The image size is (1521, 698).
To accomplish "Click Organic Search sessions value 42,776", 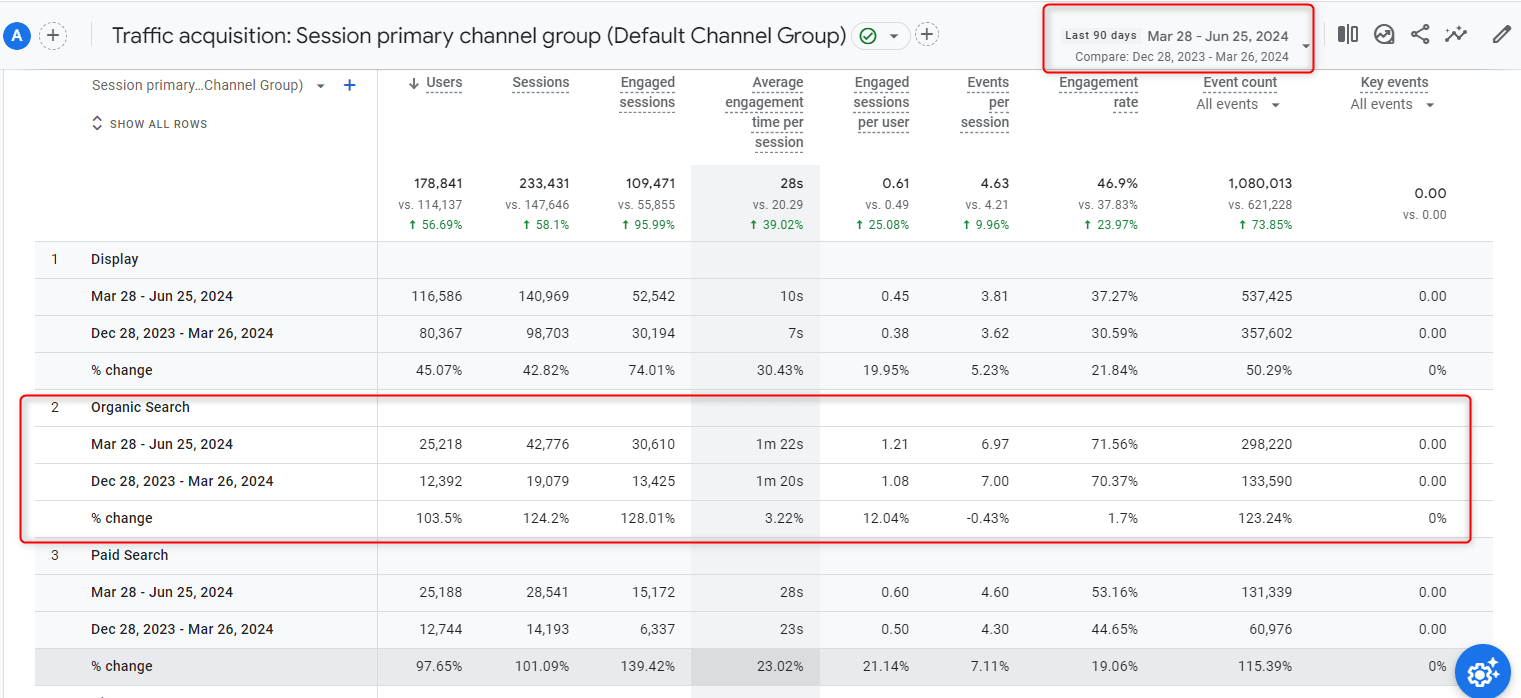I will (547, 445).
